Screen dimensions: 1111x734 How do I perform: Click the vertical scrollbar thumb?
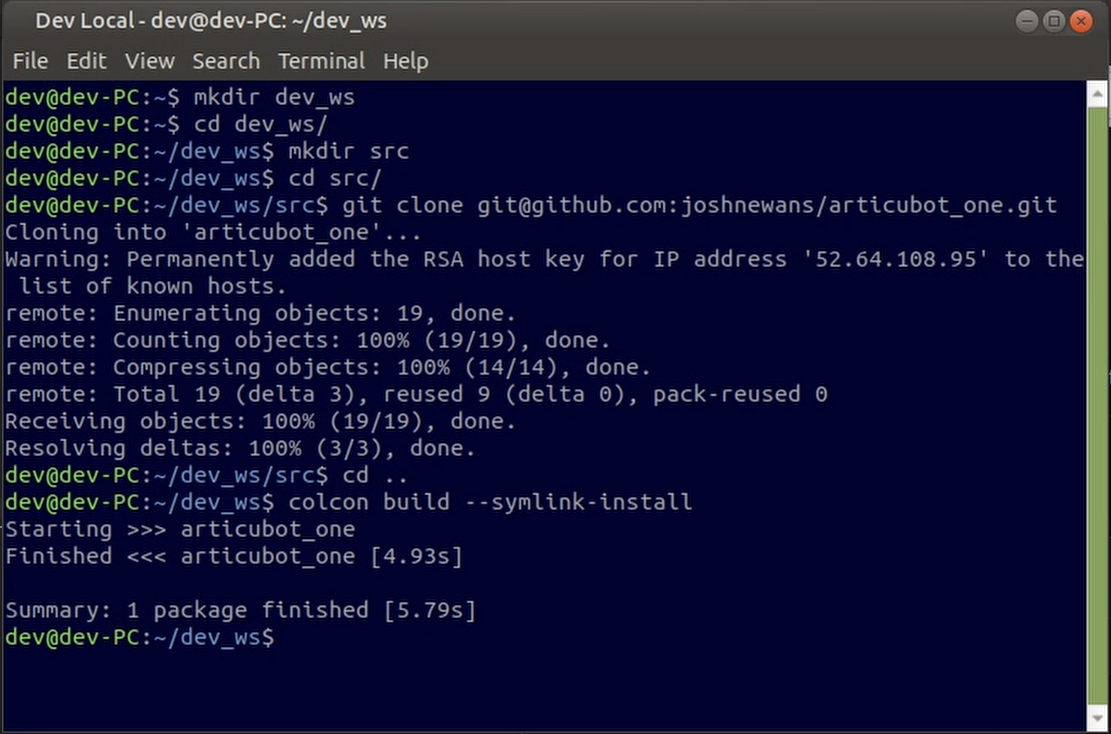tap(1097, 405)
